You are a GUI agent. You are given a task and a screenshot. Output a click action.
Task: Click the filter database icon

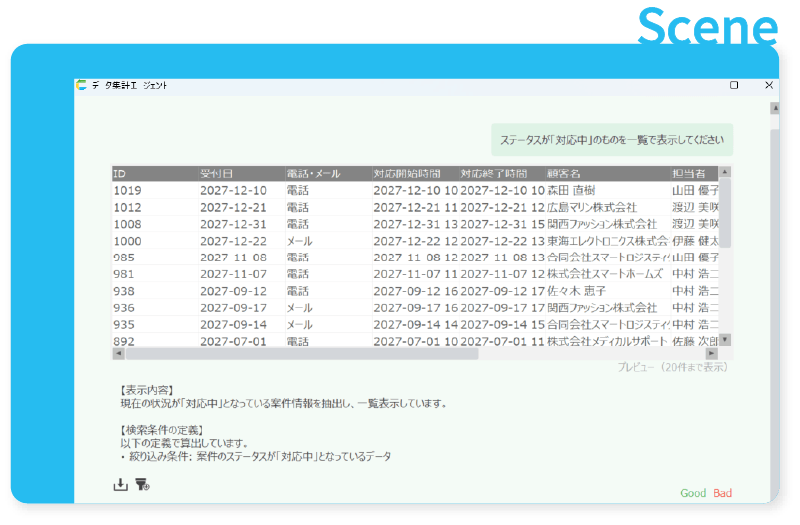142,485
